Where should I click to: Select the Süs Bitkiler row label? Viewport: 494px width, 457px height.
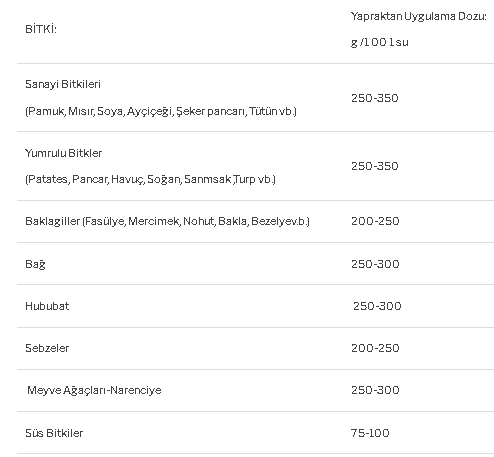54,433
